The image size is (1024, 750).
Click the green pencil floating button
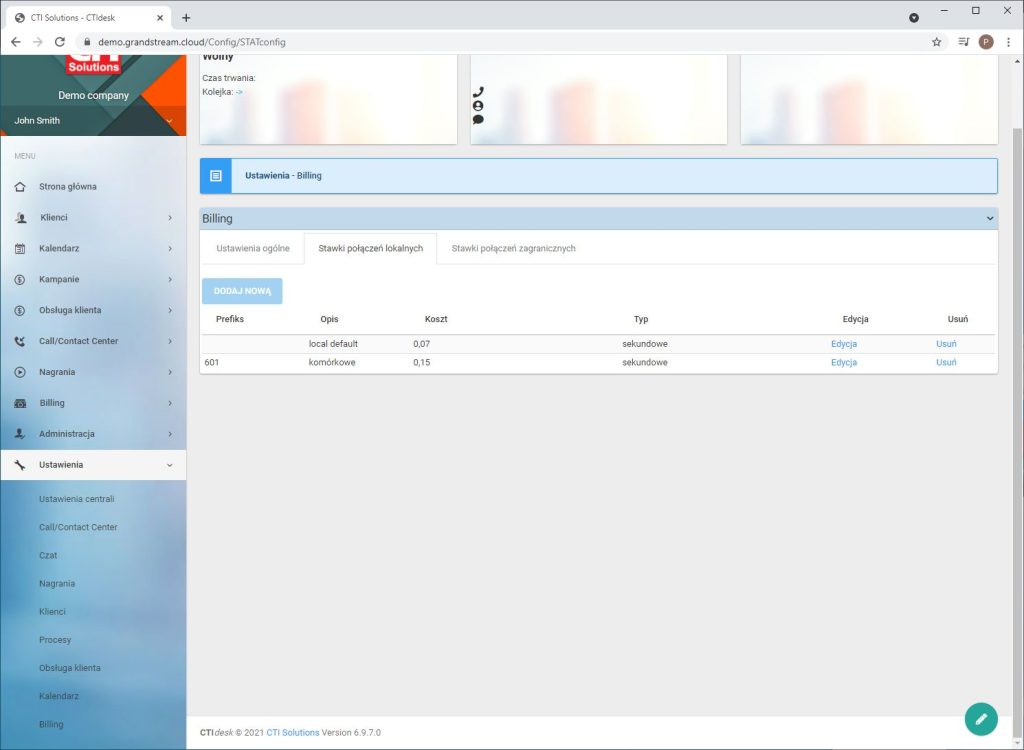coord(981,719)
